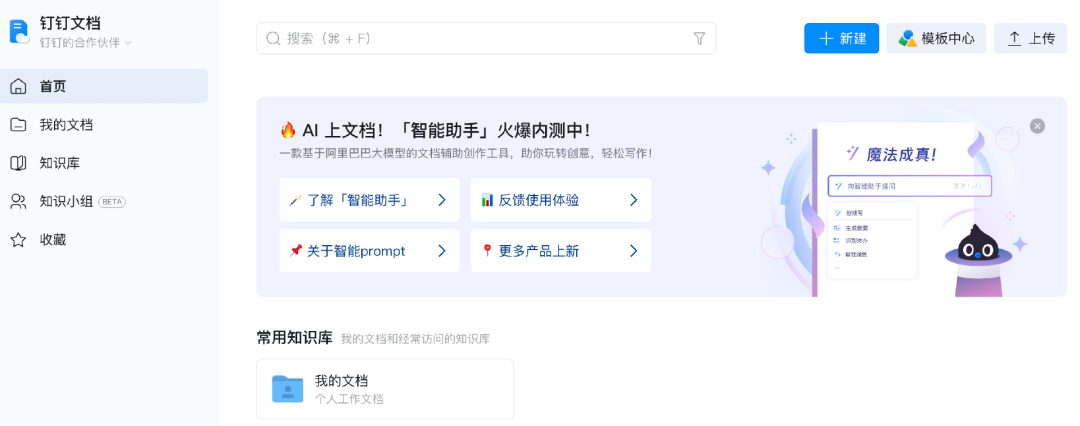Viewport: 1080px width, 426px height.
Task: Click chevron on 关于智能prompt card
Action: [442, 251]
